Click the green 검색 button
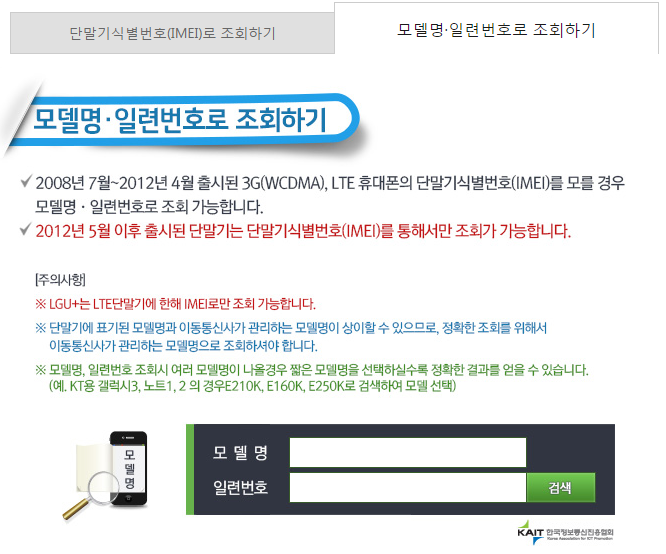Screen dimensions: 666x554 [x=561, y=487]
